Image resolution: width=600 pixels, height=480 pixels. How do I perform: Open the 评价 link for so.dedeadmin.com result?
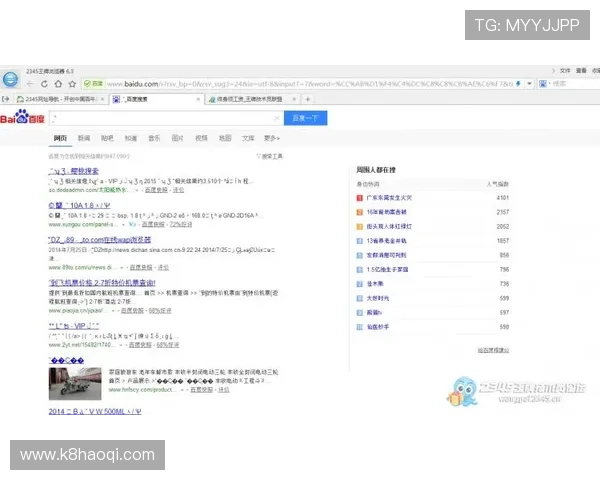tap(178, 190)
